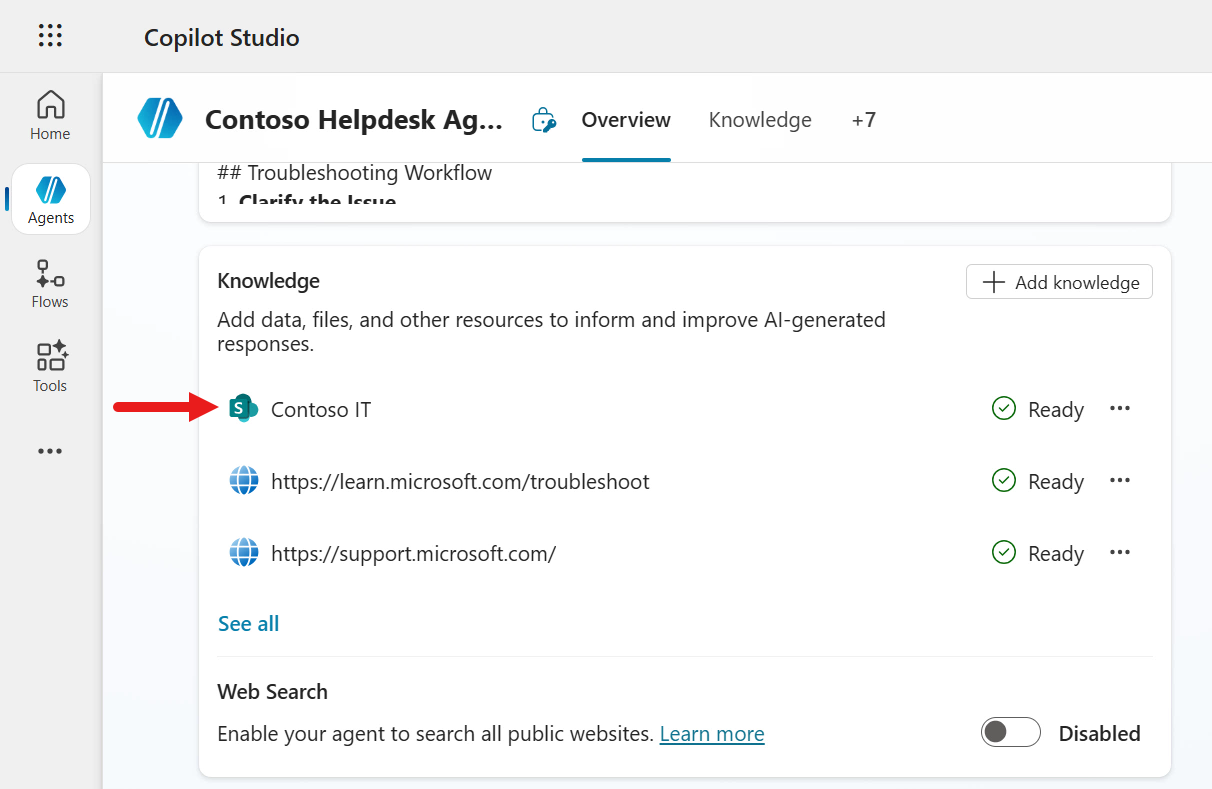Click the globe icon for support.microsoft.com
Viewport: 1212px width, 789px height.
(243, 552)
